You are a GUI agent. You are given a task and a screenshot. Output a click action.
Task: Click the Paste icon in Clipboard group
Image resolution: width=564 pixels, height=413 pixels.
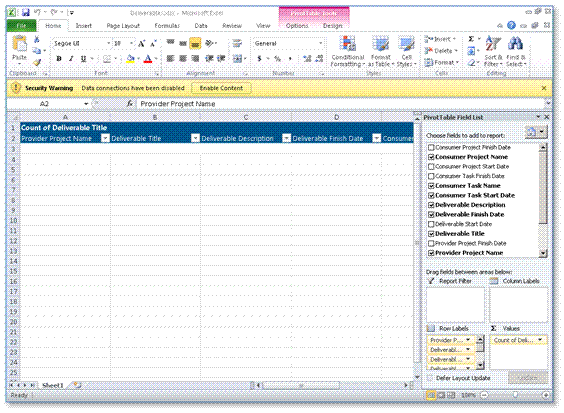[19, 45]
